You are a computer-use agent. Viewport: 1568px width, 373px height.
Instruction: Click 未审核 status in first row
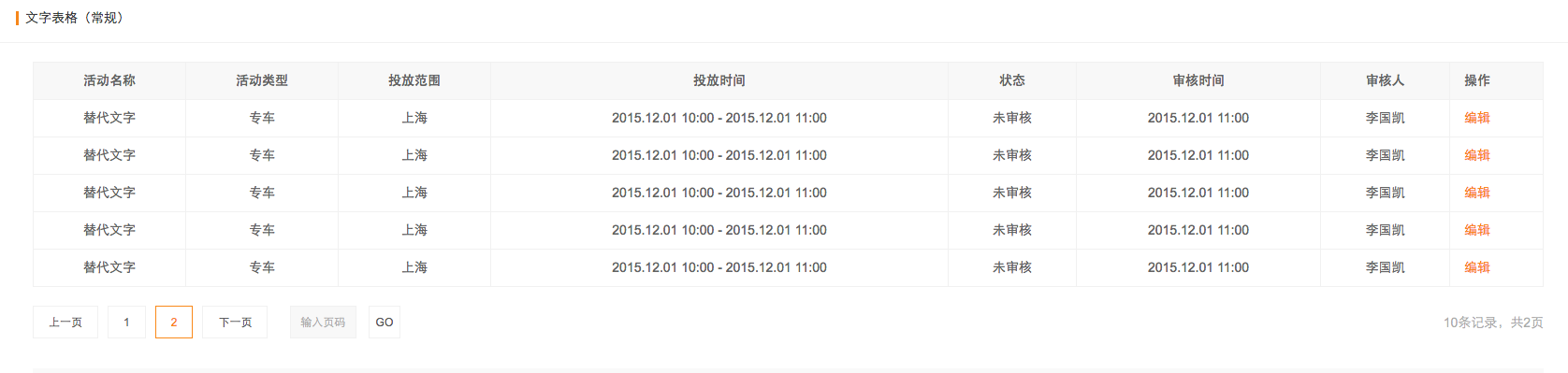(x=1012, y=118)
